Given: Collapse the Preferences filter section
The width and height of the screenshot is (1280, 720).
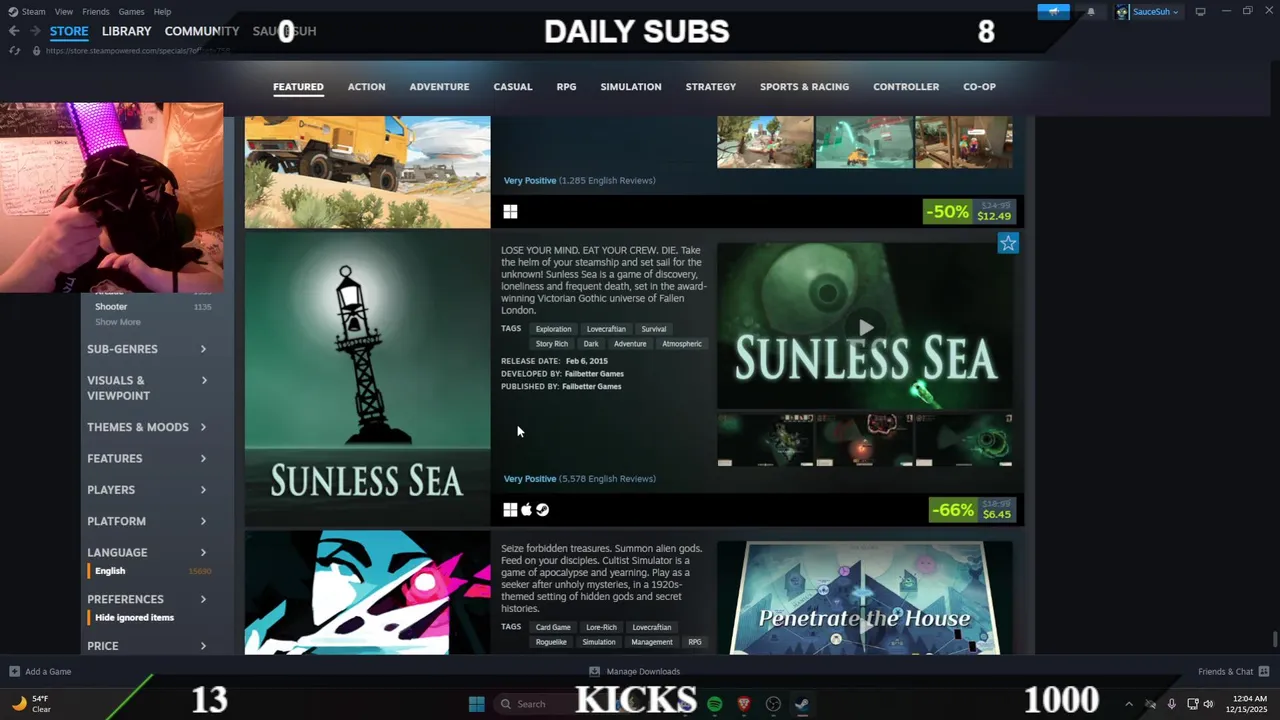Looking at the screenshot, I should pyautogui.click(x=147, y=599).
